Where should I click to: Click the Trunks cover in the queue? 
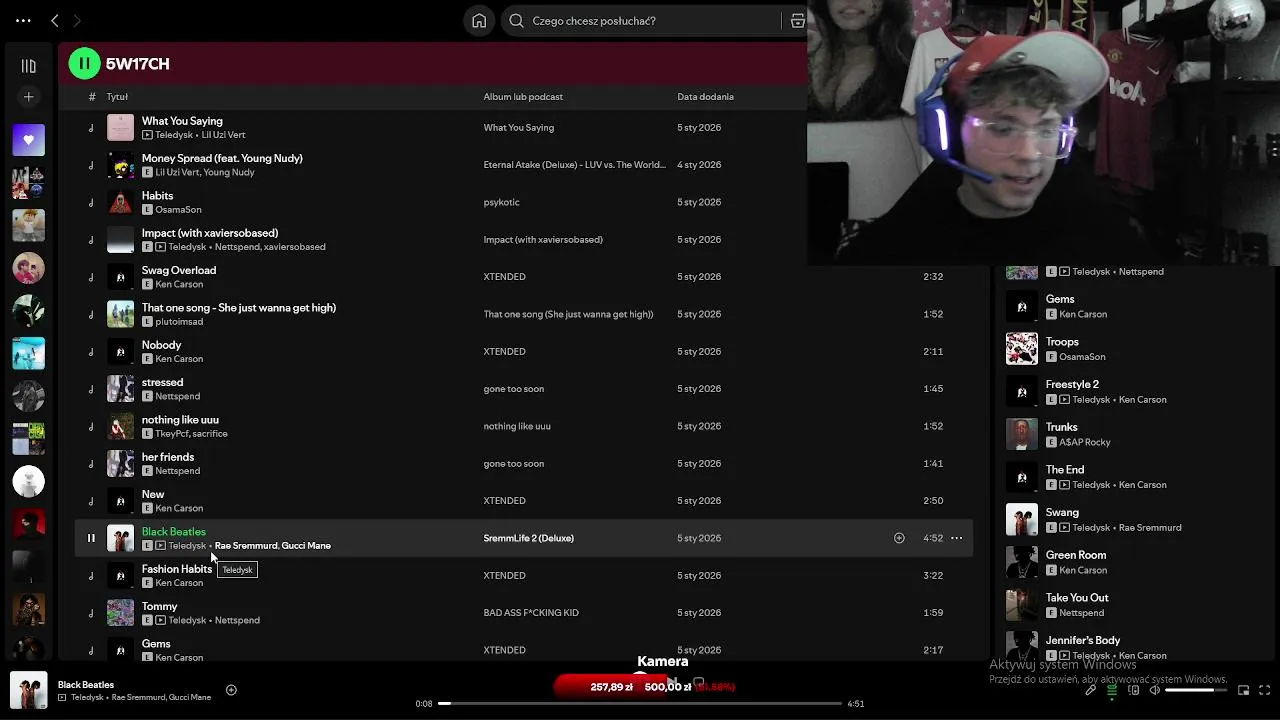1022,434
